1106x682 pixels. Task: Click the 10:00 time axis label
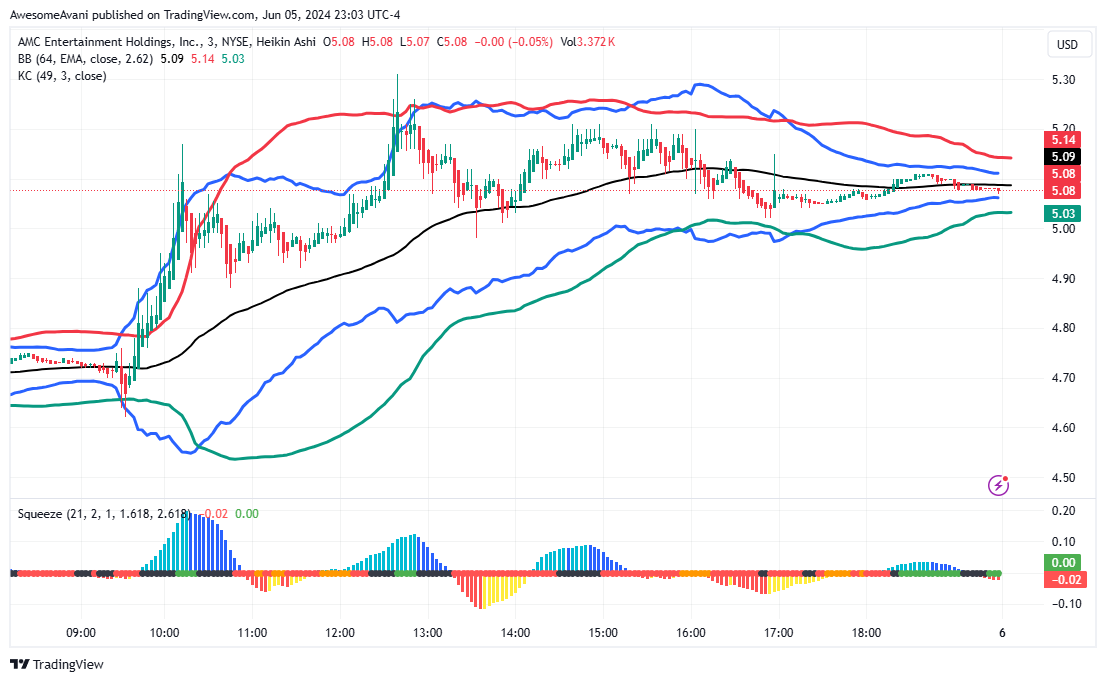(x=164, y=633)
